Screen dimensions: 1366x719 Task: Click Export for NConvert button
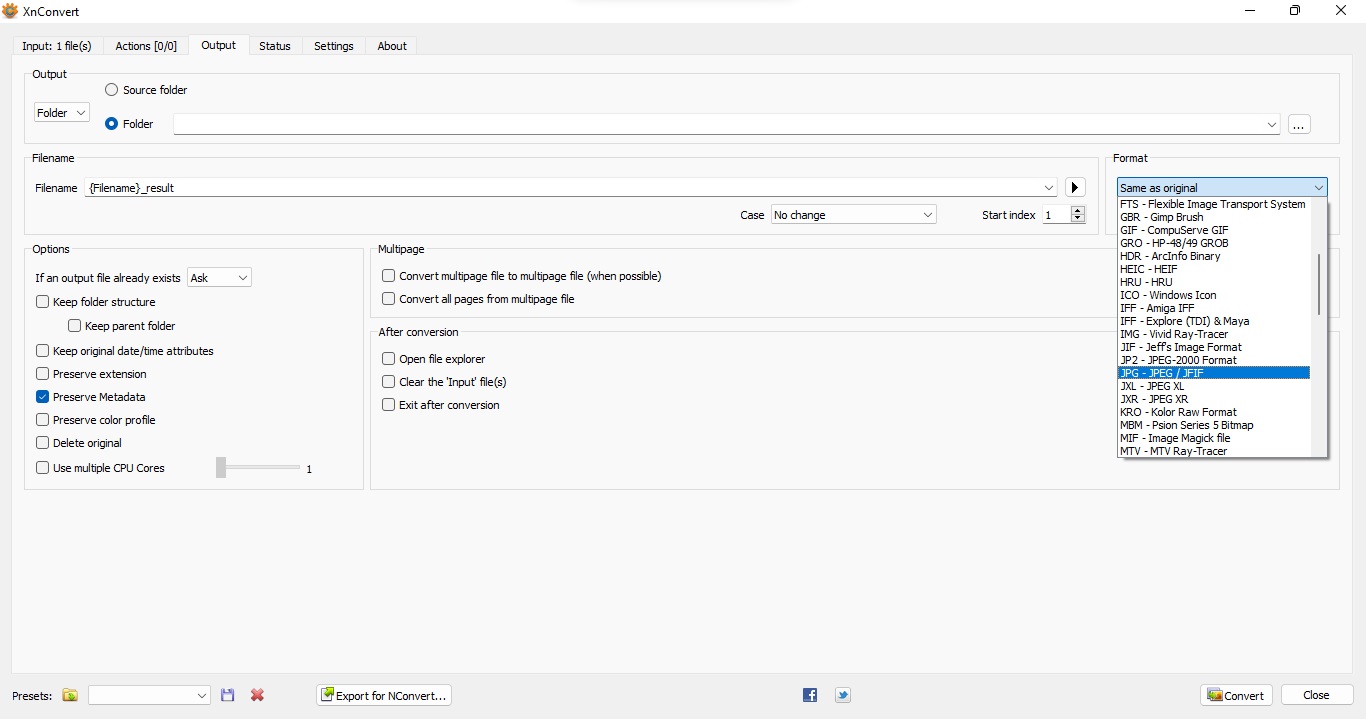[385, 695]
